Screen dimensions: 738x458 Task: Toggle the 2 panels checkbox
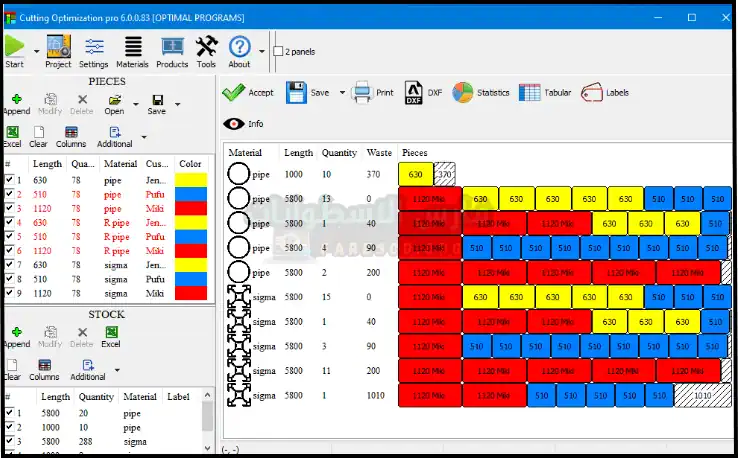coord(278,51)
